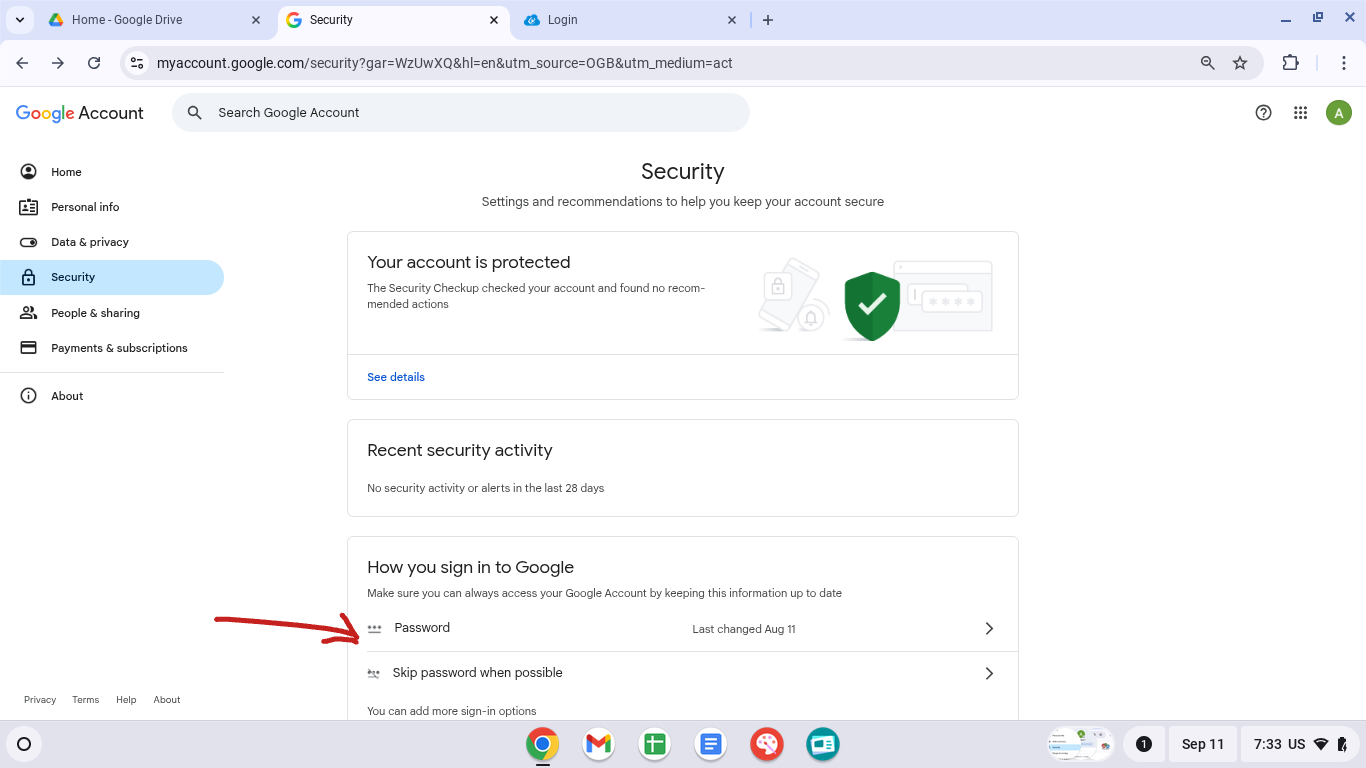Viewport: 1366px width, 768px height.
Task: Click the Help question mark icon
Action: point(1263,112)
